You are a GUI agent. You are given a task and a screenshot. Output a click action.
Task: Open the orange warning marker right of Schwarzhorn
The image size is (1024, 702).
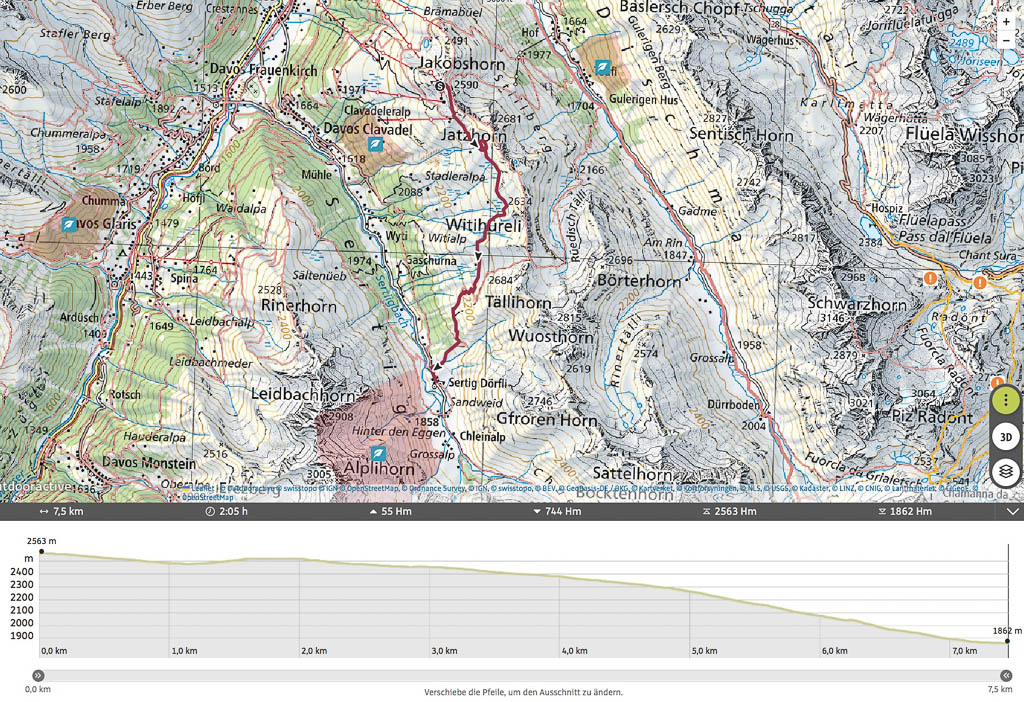[x=931, y=279]
